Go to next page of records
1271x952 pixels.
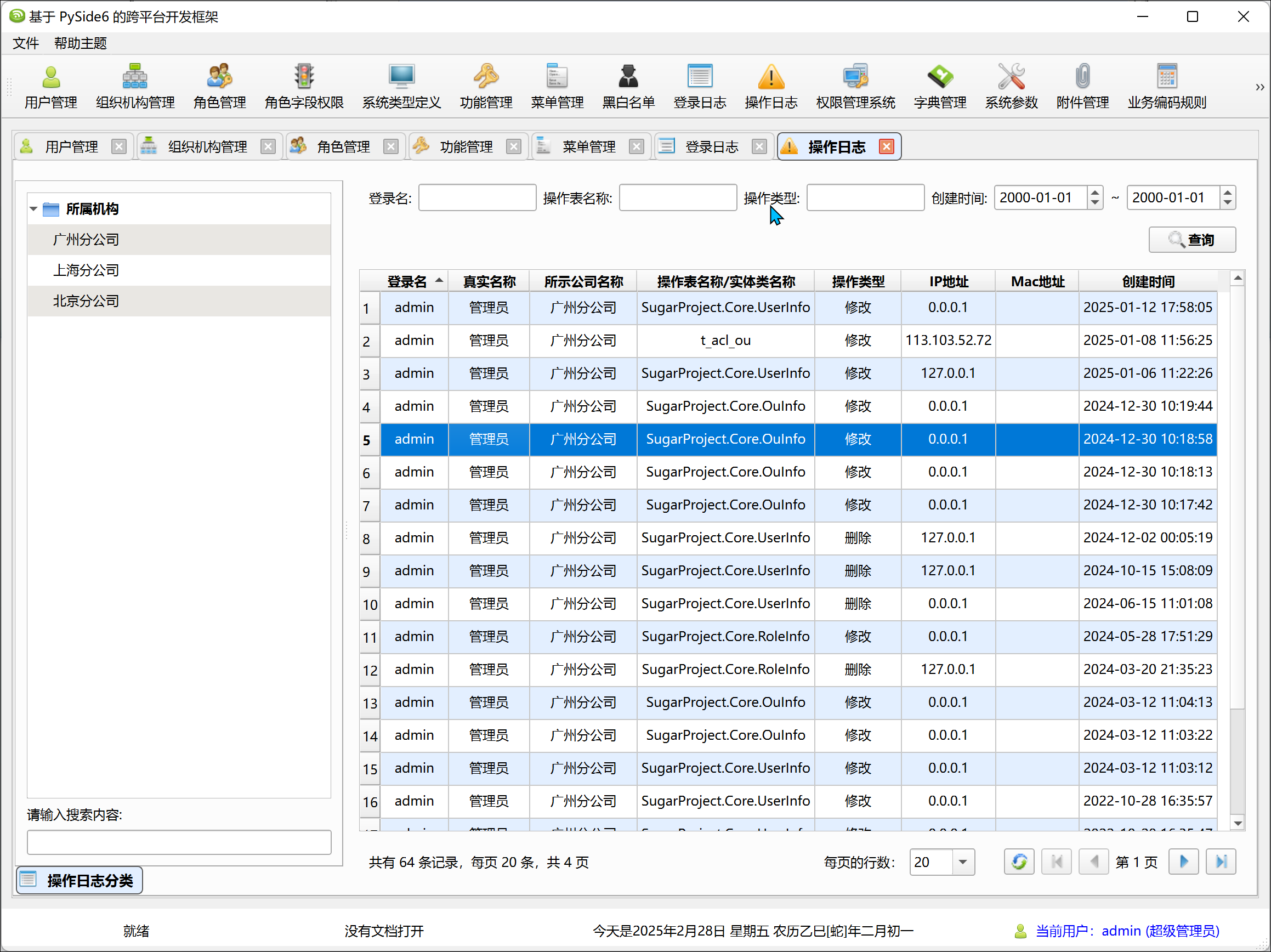coord(1184,862)
